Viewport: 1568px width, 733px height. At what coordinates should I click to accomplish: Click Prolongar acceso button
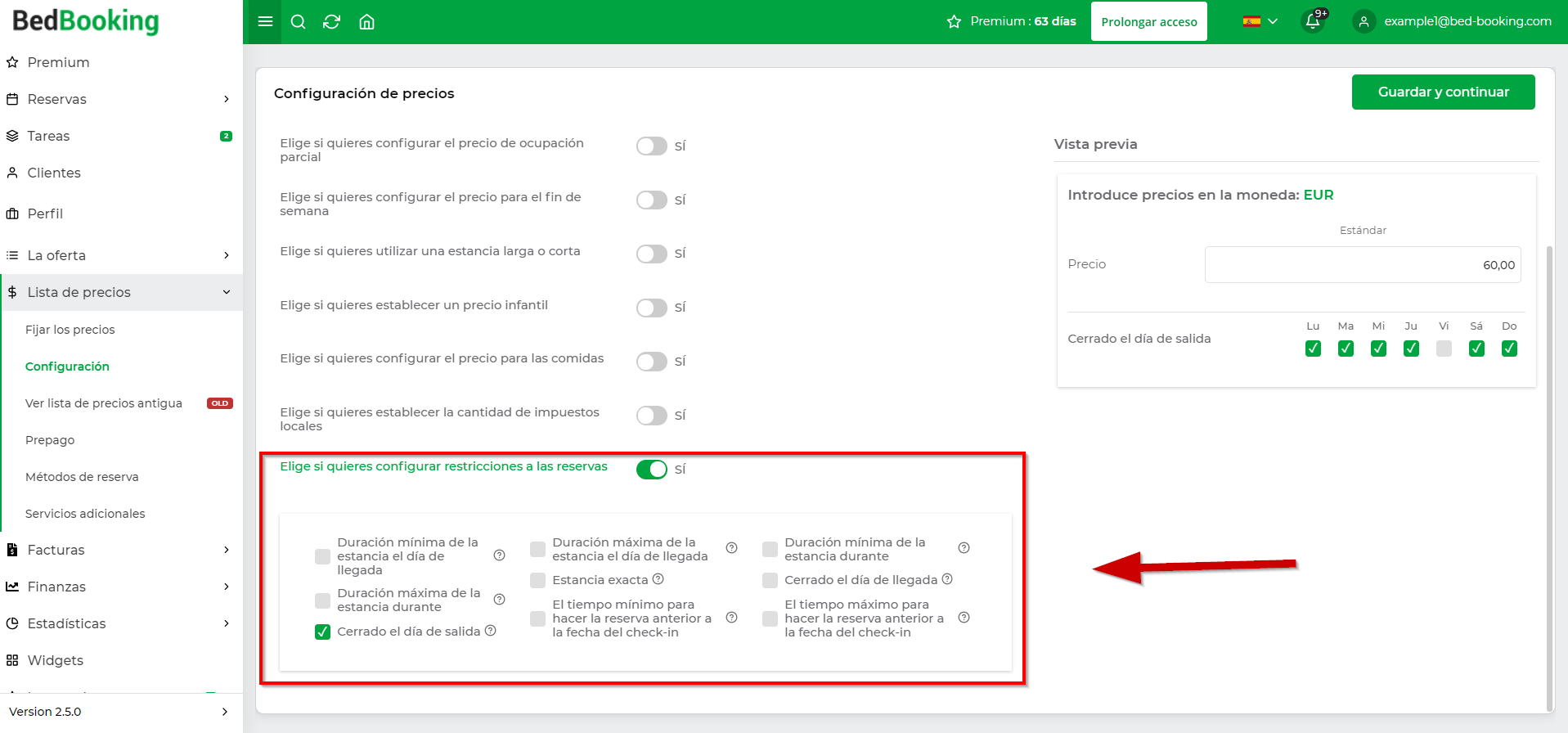(1148, 22)
